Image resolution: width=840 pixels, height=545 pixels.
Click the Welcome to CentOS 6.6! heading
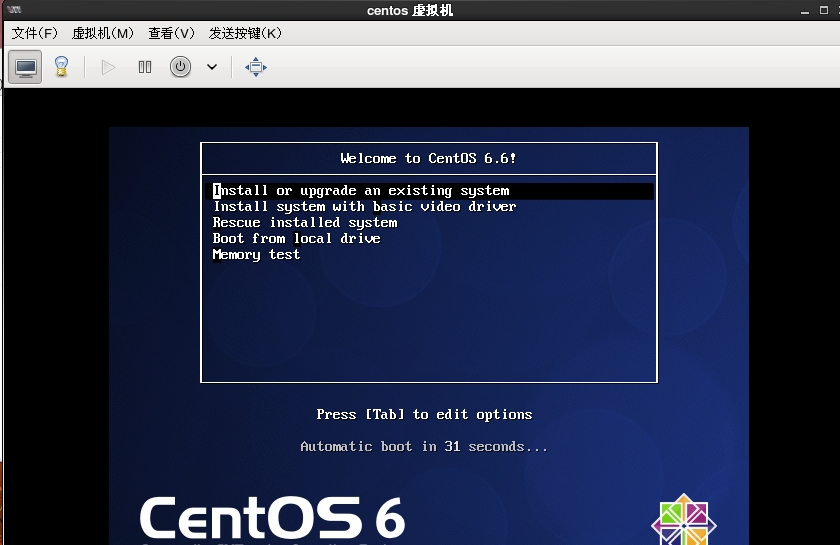click(x=428, y=158)
